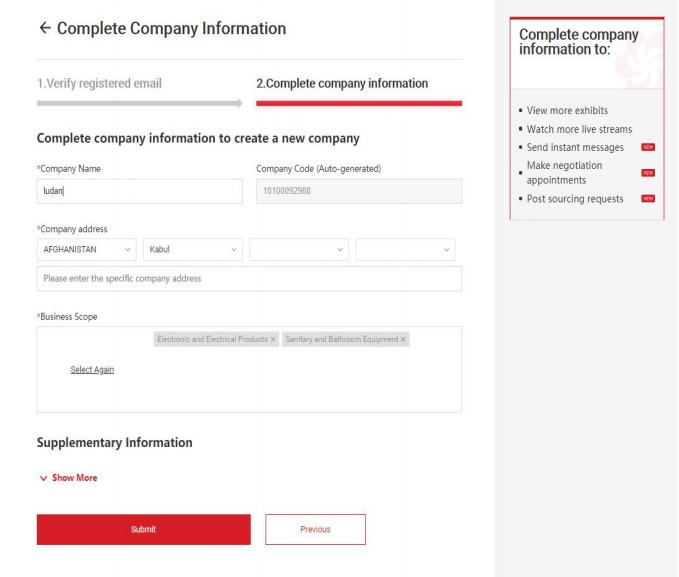Click the back arrow beside Complete Company Information
Image resolution: width=679 pixels, height=577 pixels.
45,28
